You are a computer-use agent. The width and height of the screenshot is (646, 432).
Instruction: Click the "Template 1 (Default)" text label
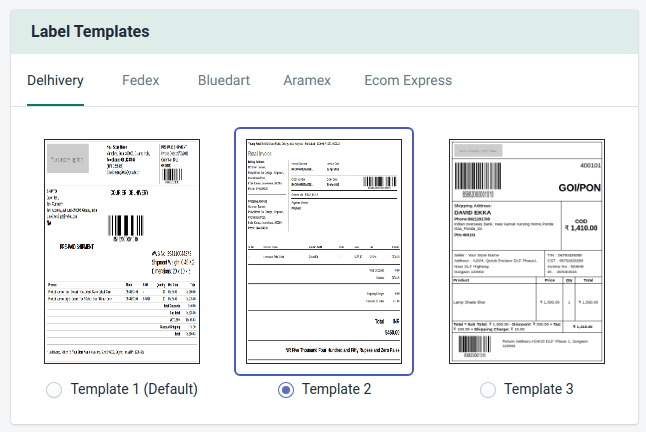click(x=134, y=389)
